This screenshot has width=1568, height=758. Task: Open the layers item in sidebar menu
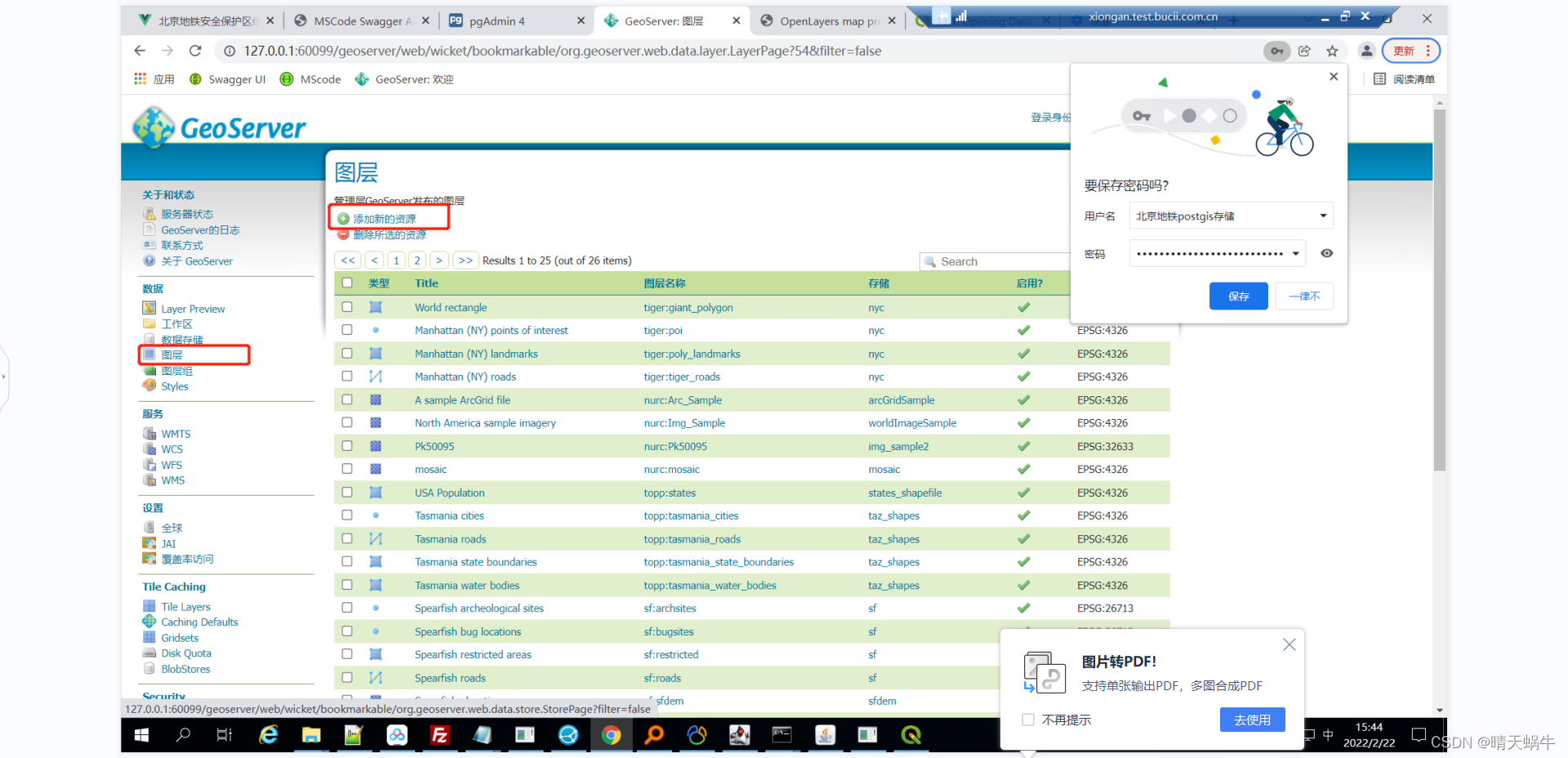(x=171, y=354)
